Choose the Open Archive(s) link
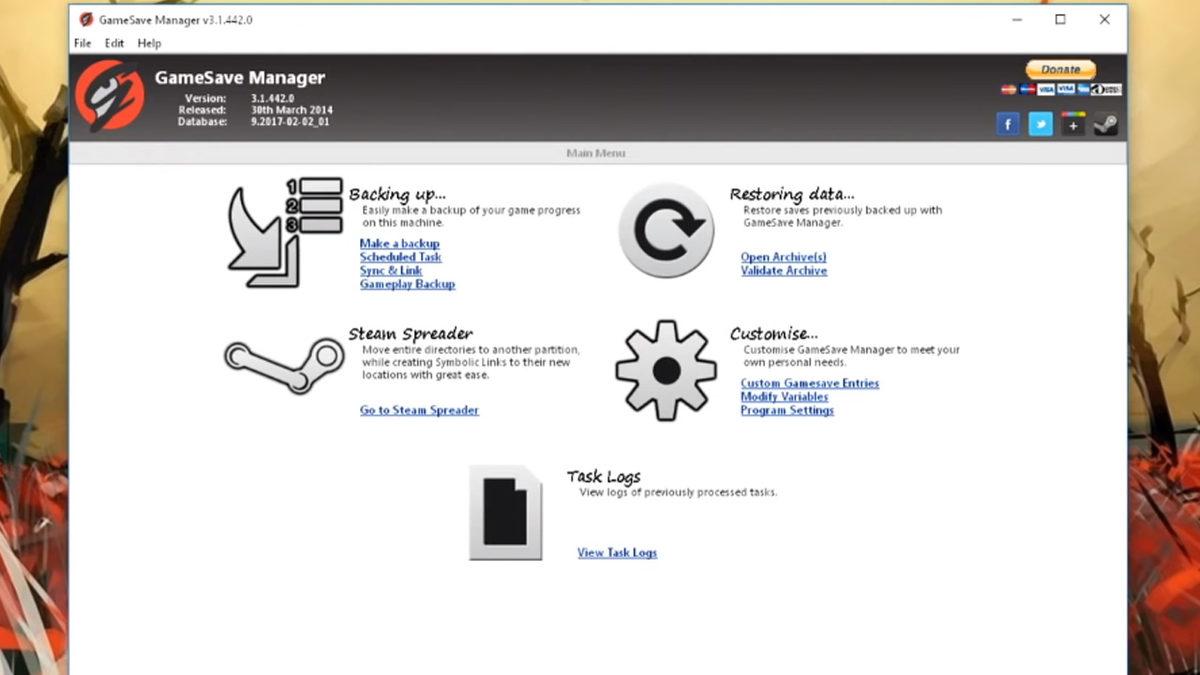This screenshot has height=675, width=1200. pyautogui.click(x=783, y=257)
